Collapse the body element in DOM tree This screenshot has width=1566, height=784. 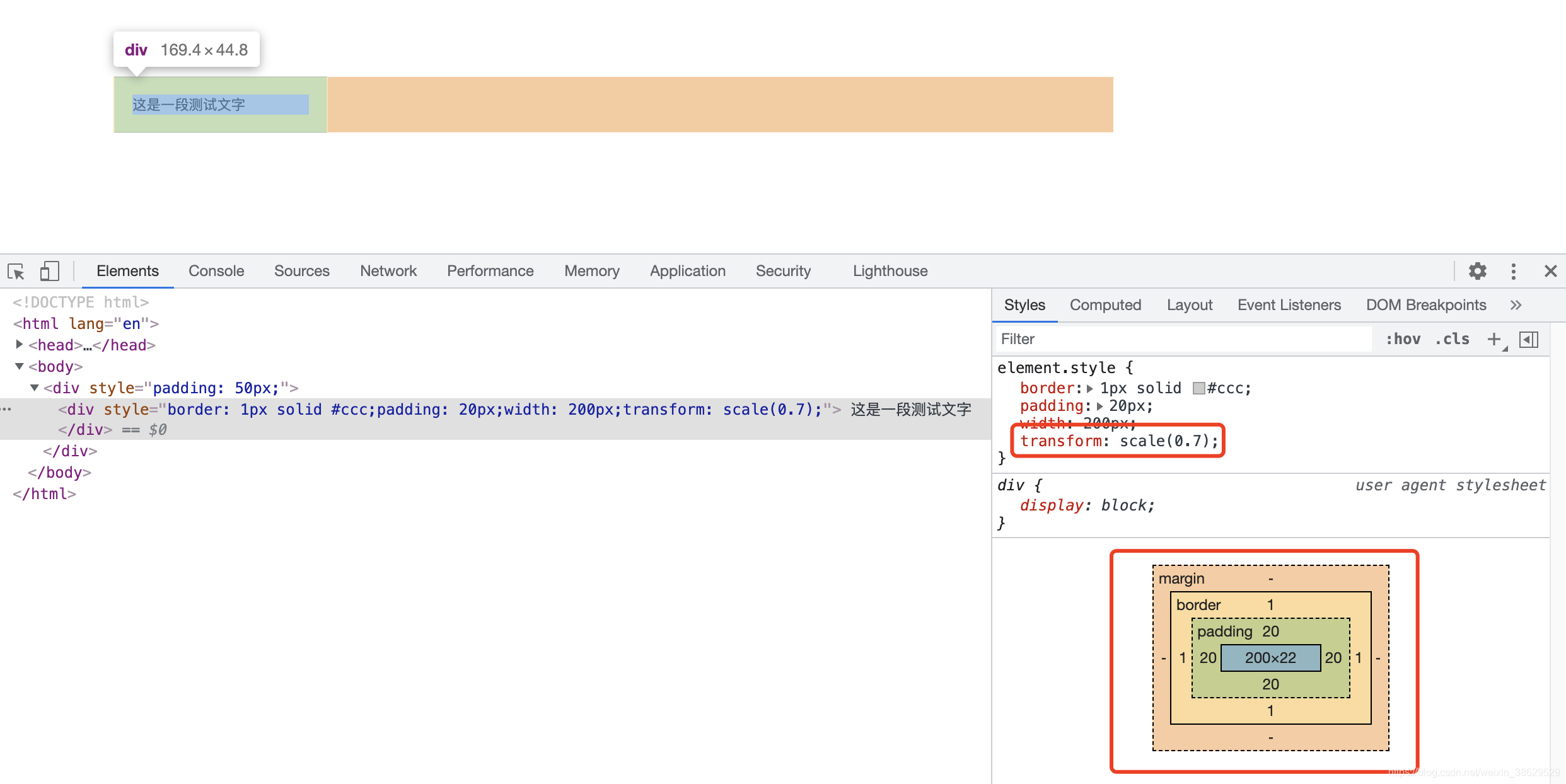click(x=20, y=366)
